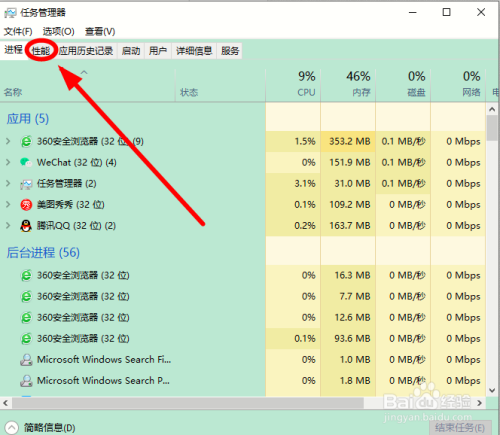Screen dimensions: 500x435
Task: Open the 查看(V) menu
Action: point(100,32)
